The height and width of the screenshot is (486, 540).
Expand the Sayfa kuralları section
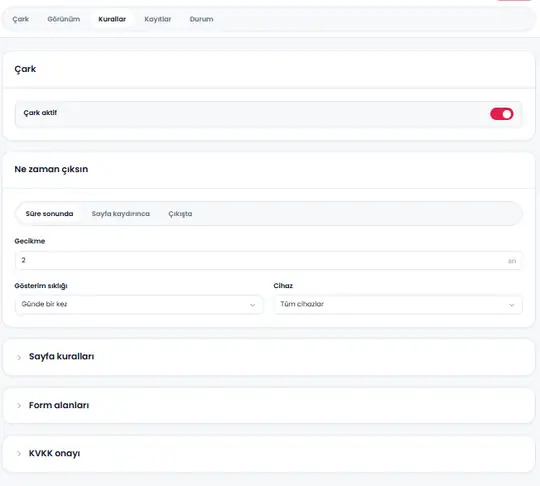coord(269,357)
